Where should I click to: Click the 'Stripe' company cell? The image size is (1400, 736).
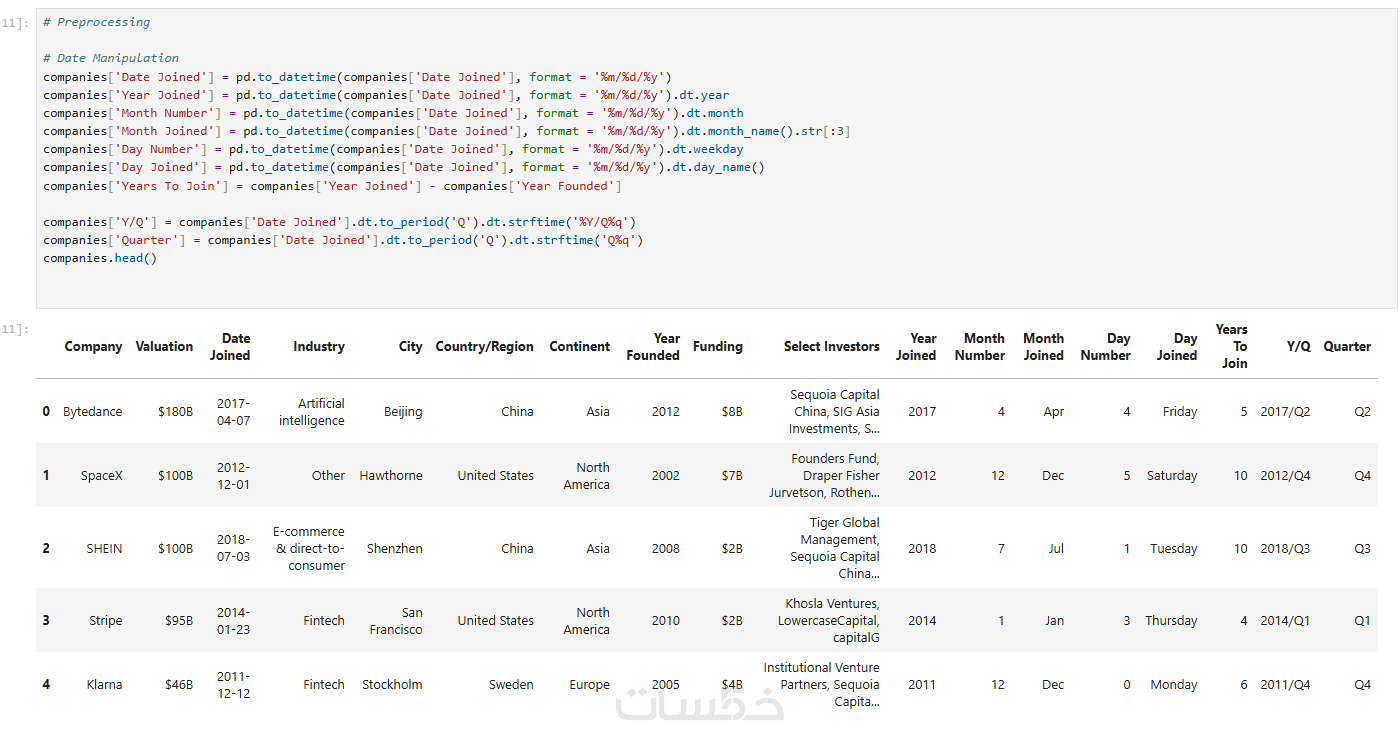(x=105, y=621)
